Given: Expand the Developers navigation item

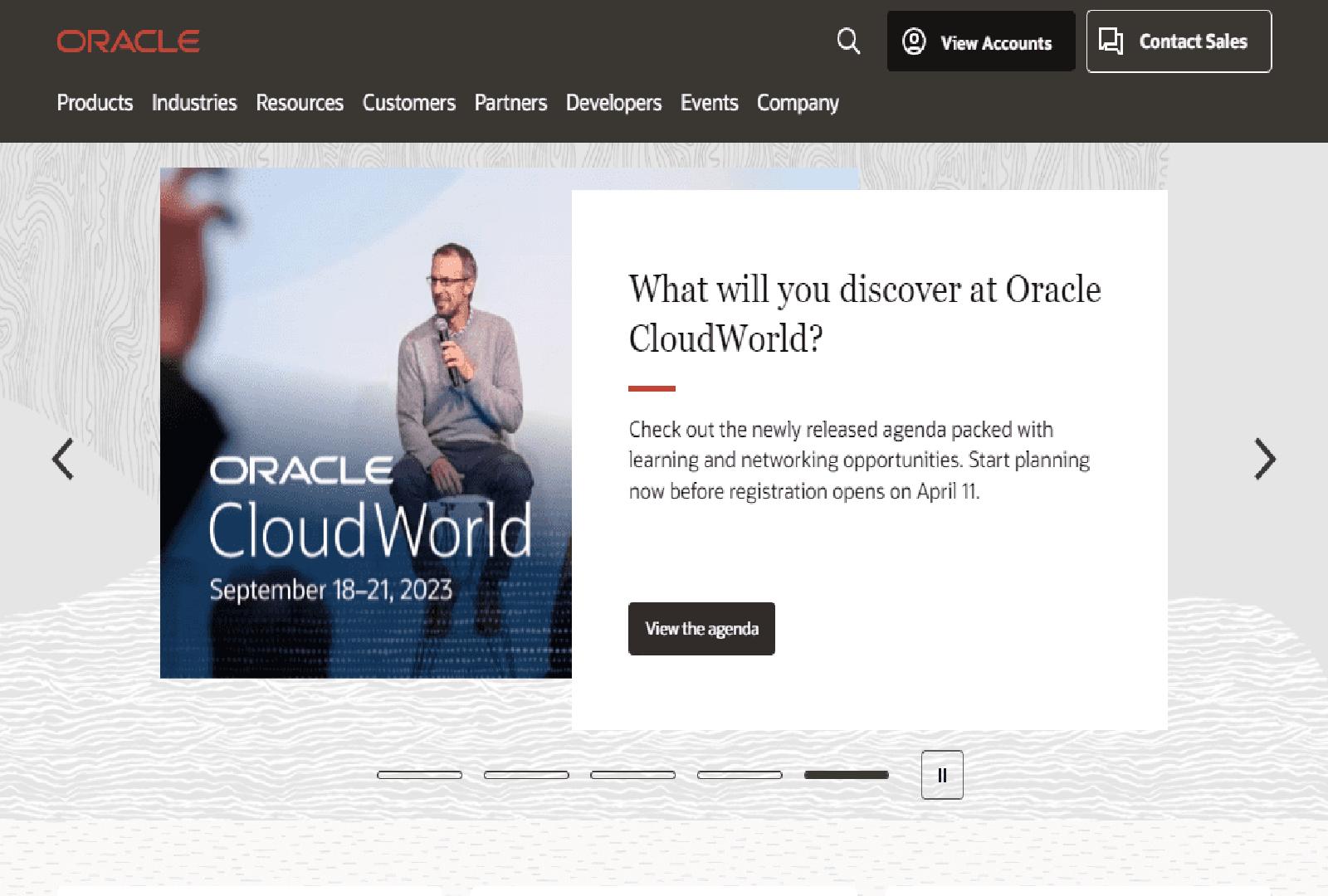Looking at the screenshot, I should [x=613, y=103].
